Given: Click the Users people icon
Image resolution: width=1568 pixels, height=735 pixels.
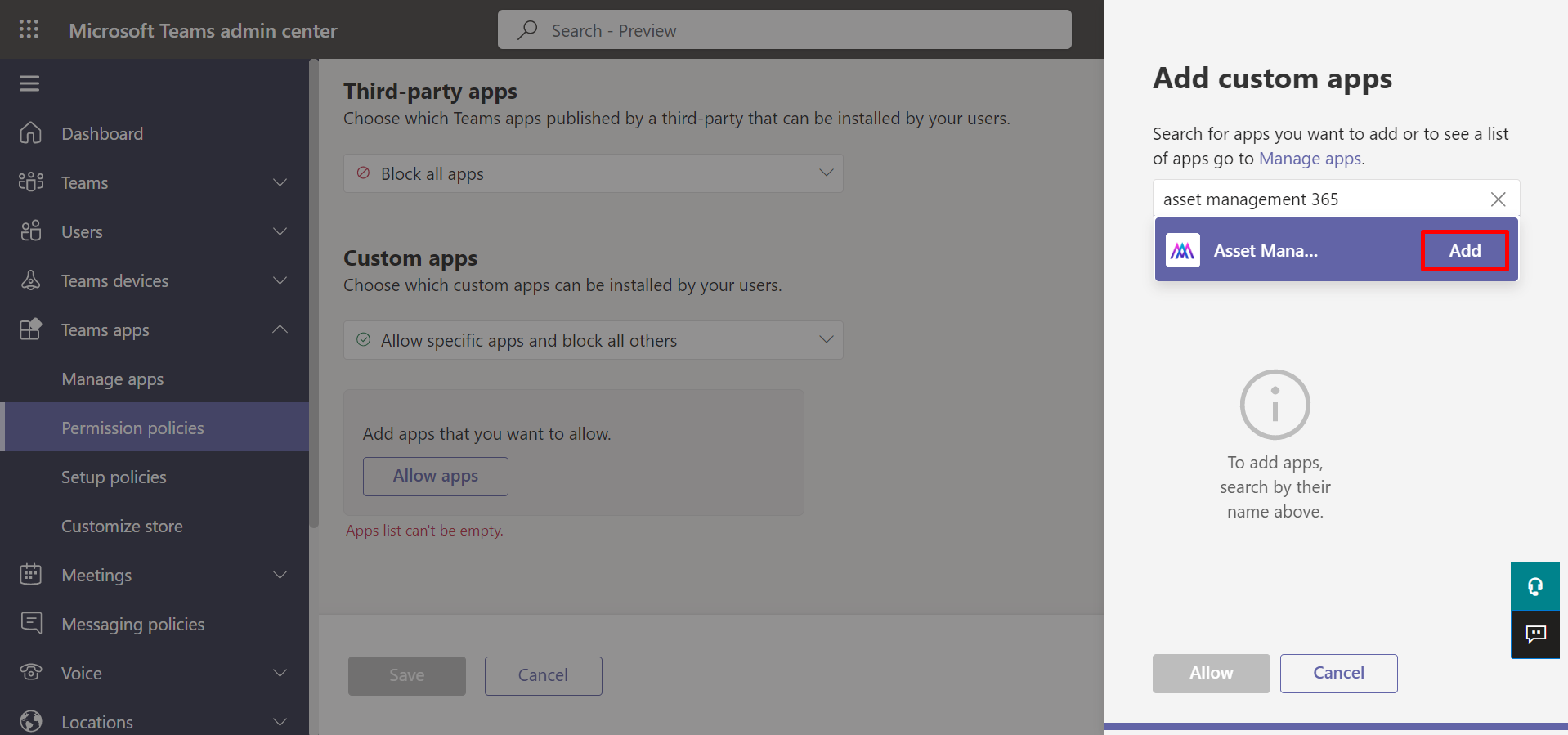Looking at the screenshot, I should tap(30, 231).
